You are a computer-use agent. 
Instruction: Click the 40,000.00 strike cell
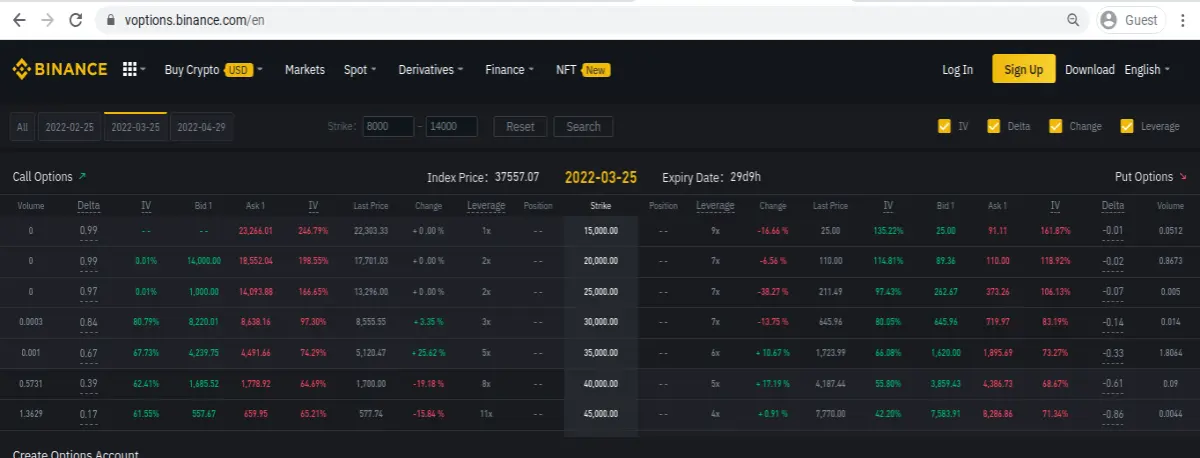click(x=601, y=385)
